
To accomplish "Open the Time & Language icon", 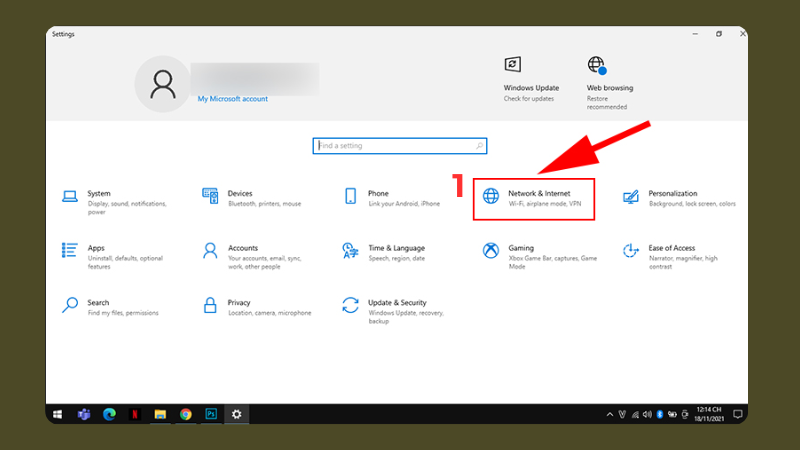I will pos(350,251).
